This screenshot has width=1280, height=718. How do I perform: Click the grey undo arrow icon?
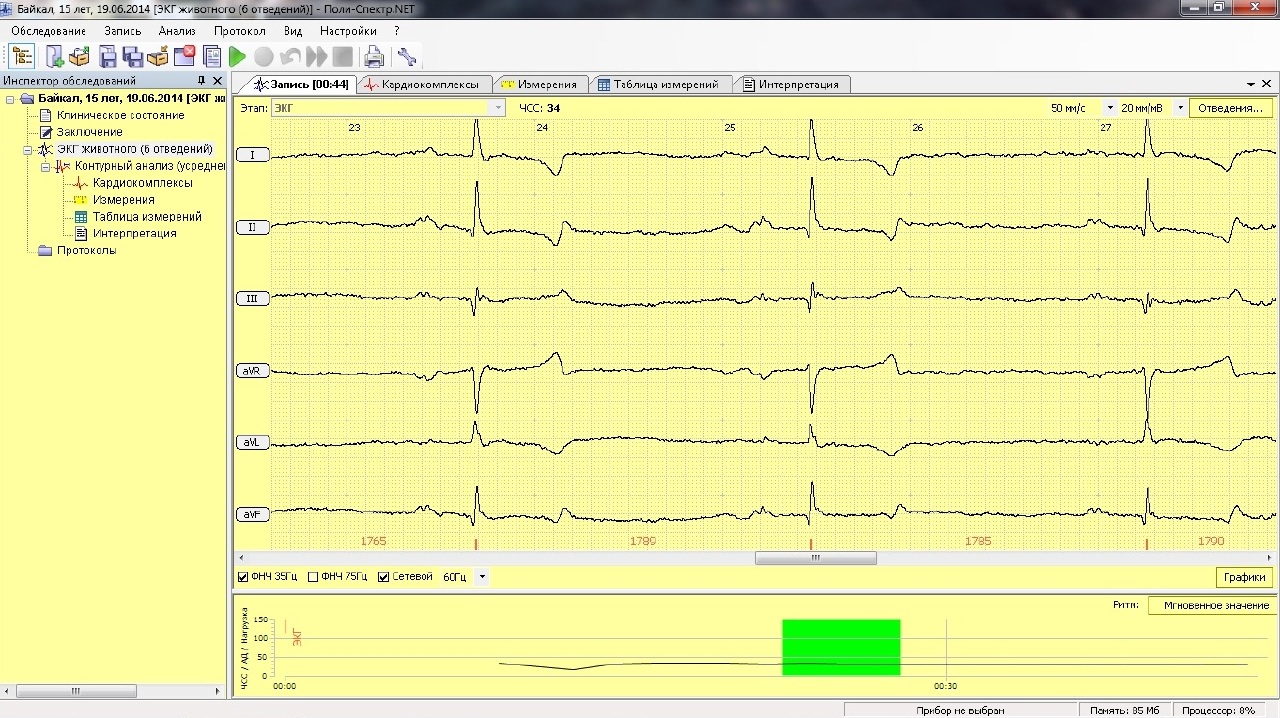point(290,57)
